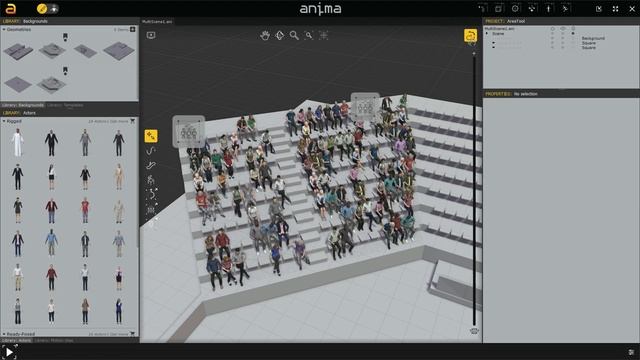This screenshot has height=360, width=640.
Task: Select the Orbit view tool
Action: (x=280, y=36)
